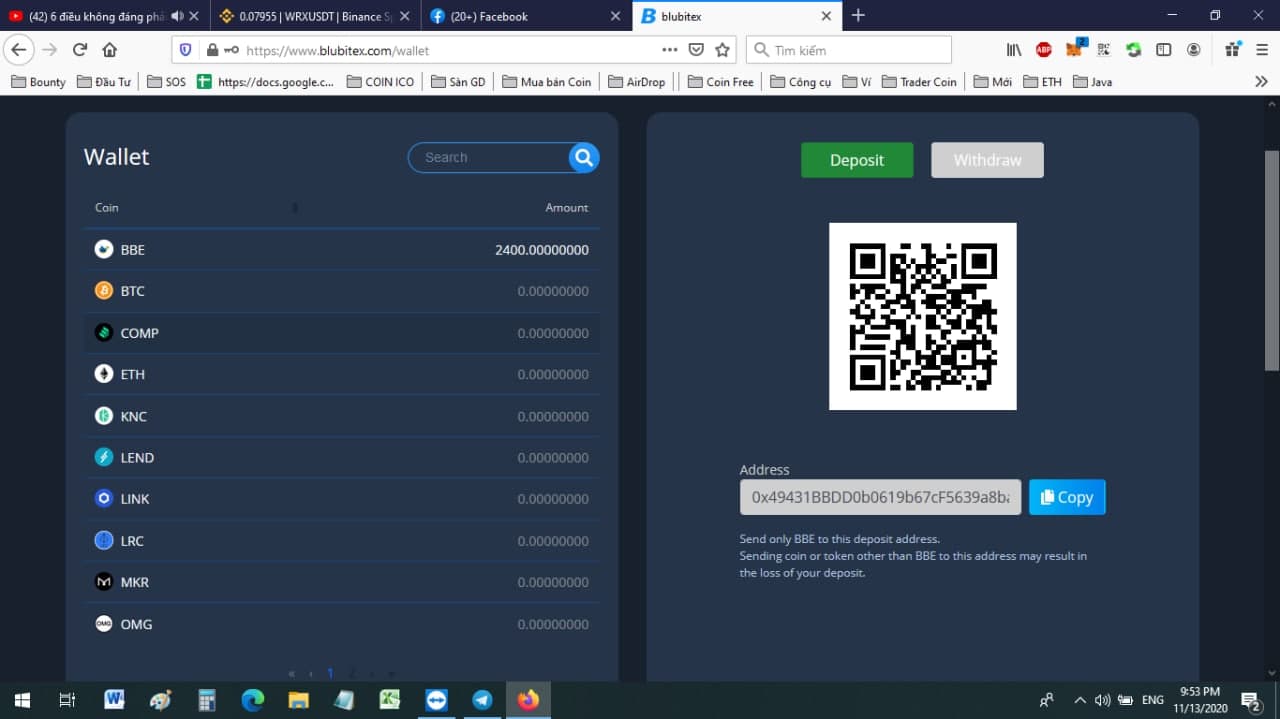The image size is (1280, 719).
Task: Select the BTC coin icon
Action: 104,291
